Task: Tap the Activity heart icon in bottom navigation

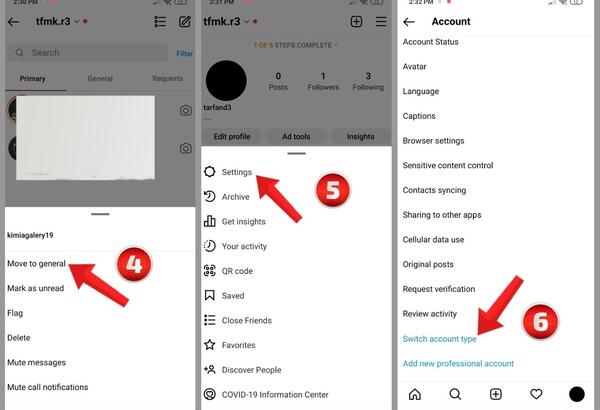Action: [x=536, y=394]
